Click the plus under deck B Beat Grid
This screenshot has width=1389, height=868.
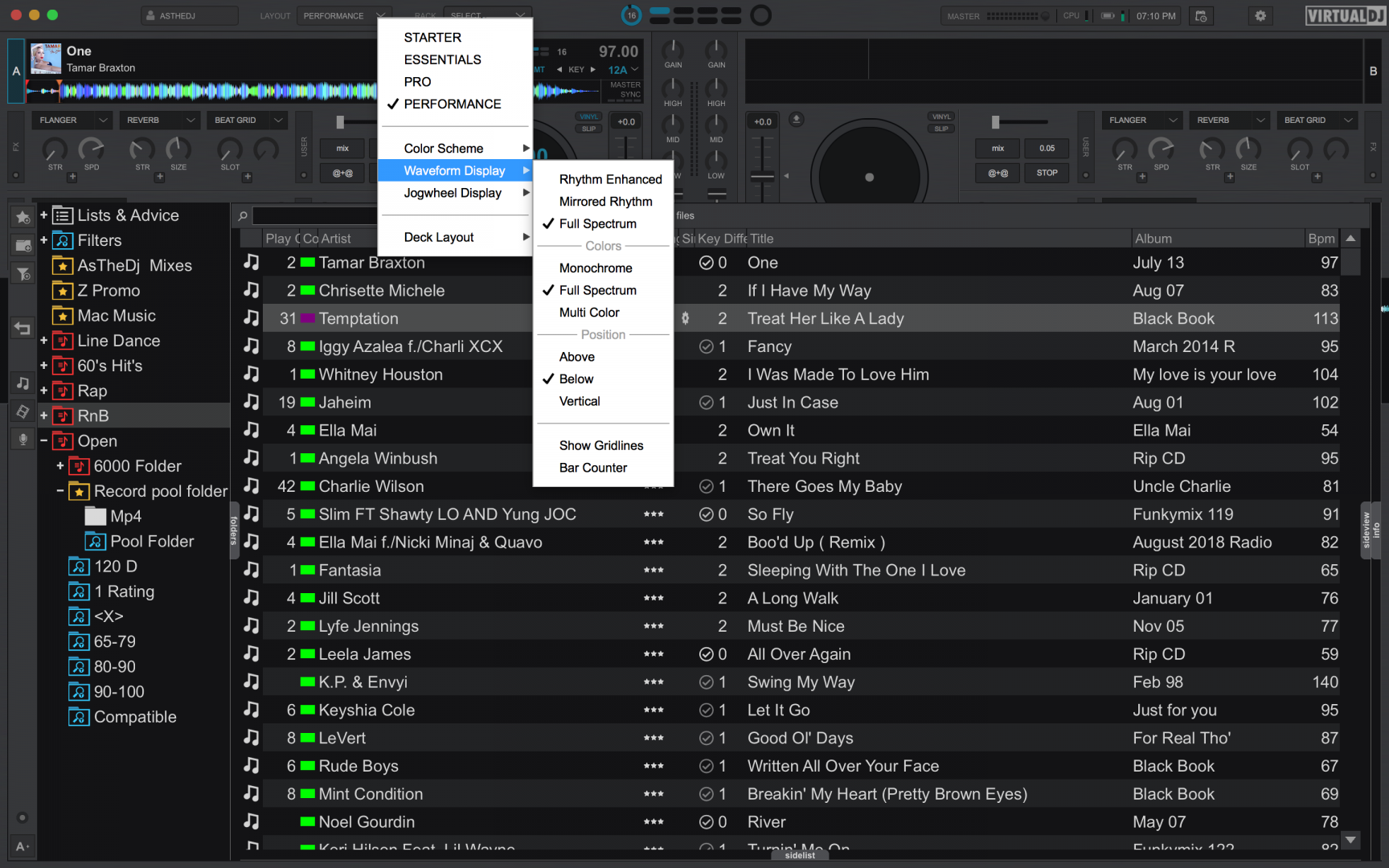pos(1317,177)
